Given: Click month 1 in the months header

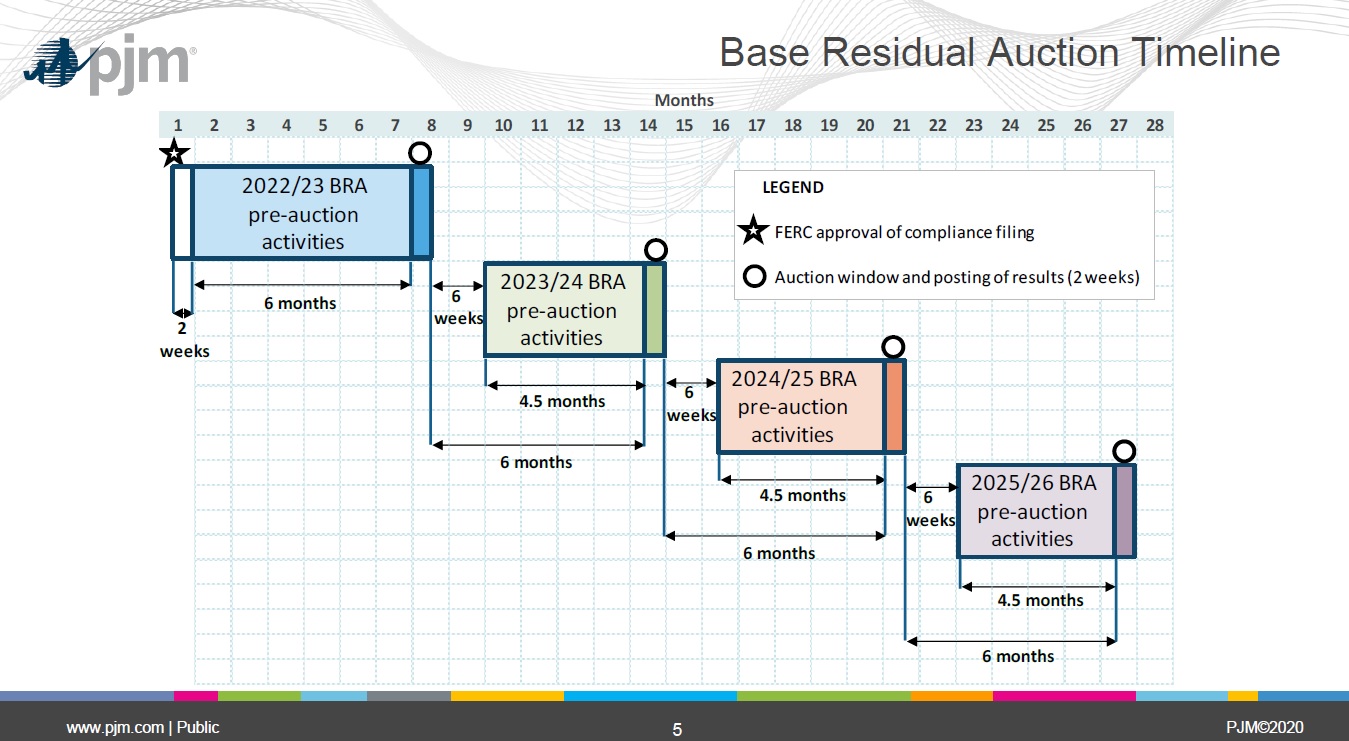Looking at the screenshot, I should [x=178, y=125].
